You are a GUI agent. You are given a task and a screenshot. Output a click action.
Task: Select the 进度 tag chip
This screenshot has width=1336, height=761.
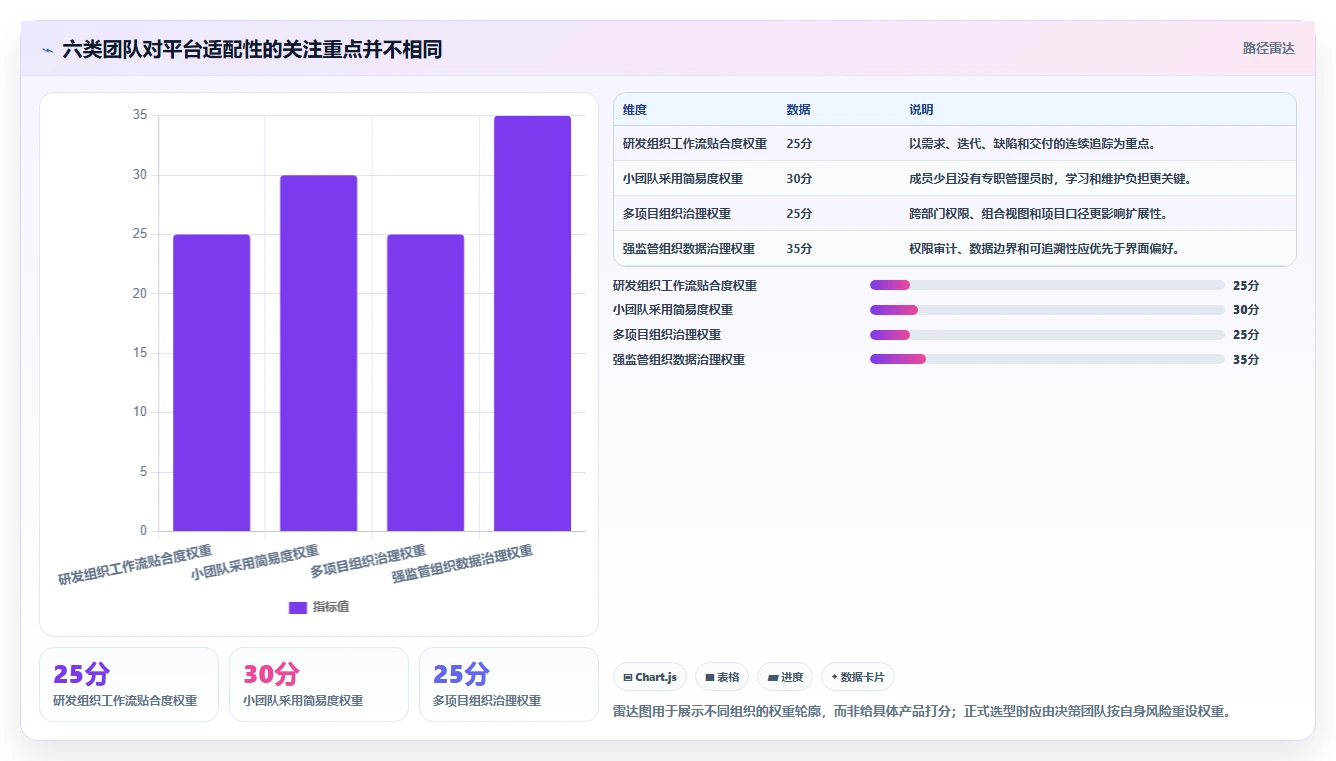pos(785,677)
